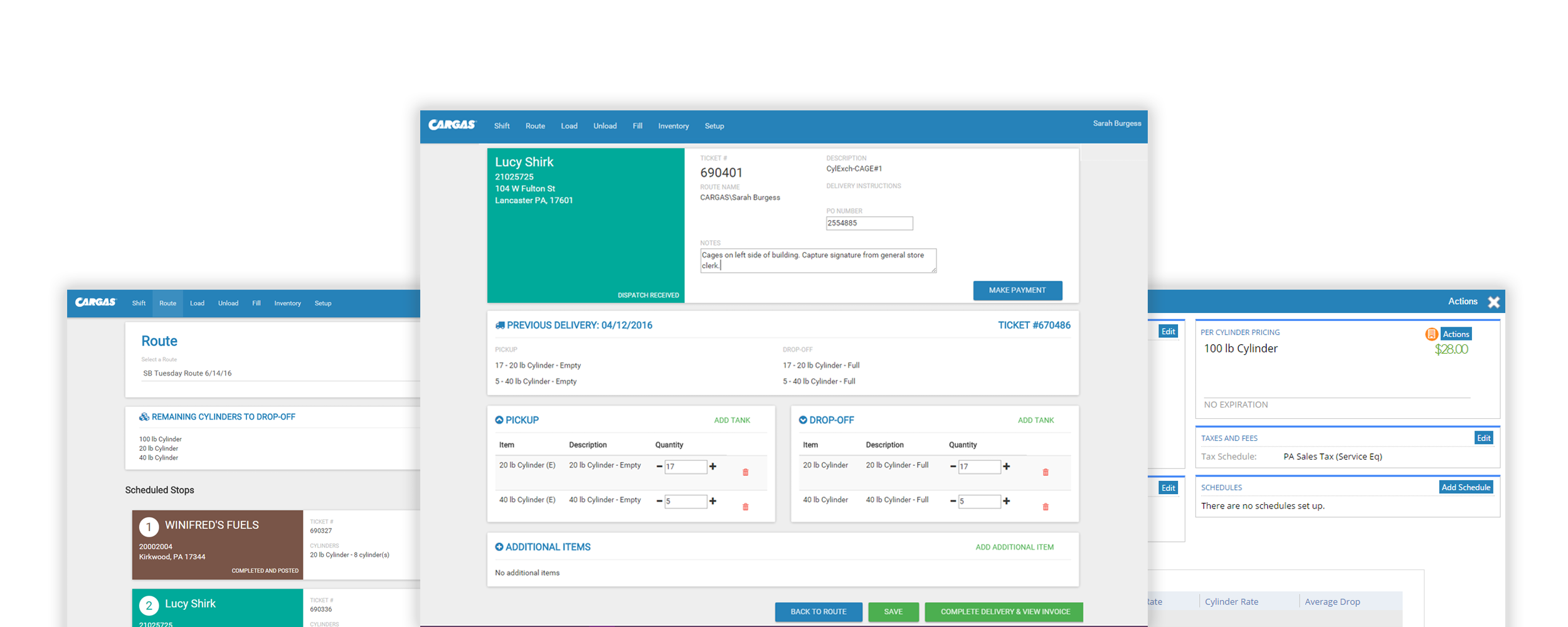Click Cylinder Rate column header
Image resolution: width=1568 pixels, height=627 pixels.
pyautogui.click(x=1231, y=602)
